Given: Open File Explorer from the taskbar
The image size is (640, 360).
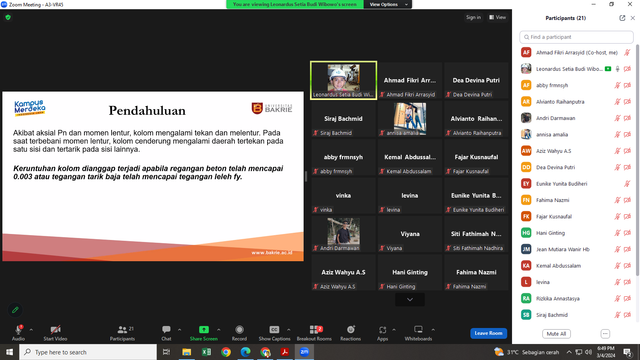Looking at the screenshot, I should [187, 352].
